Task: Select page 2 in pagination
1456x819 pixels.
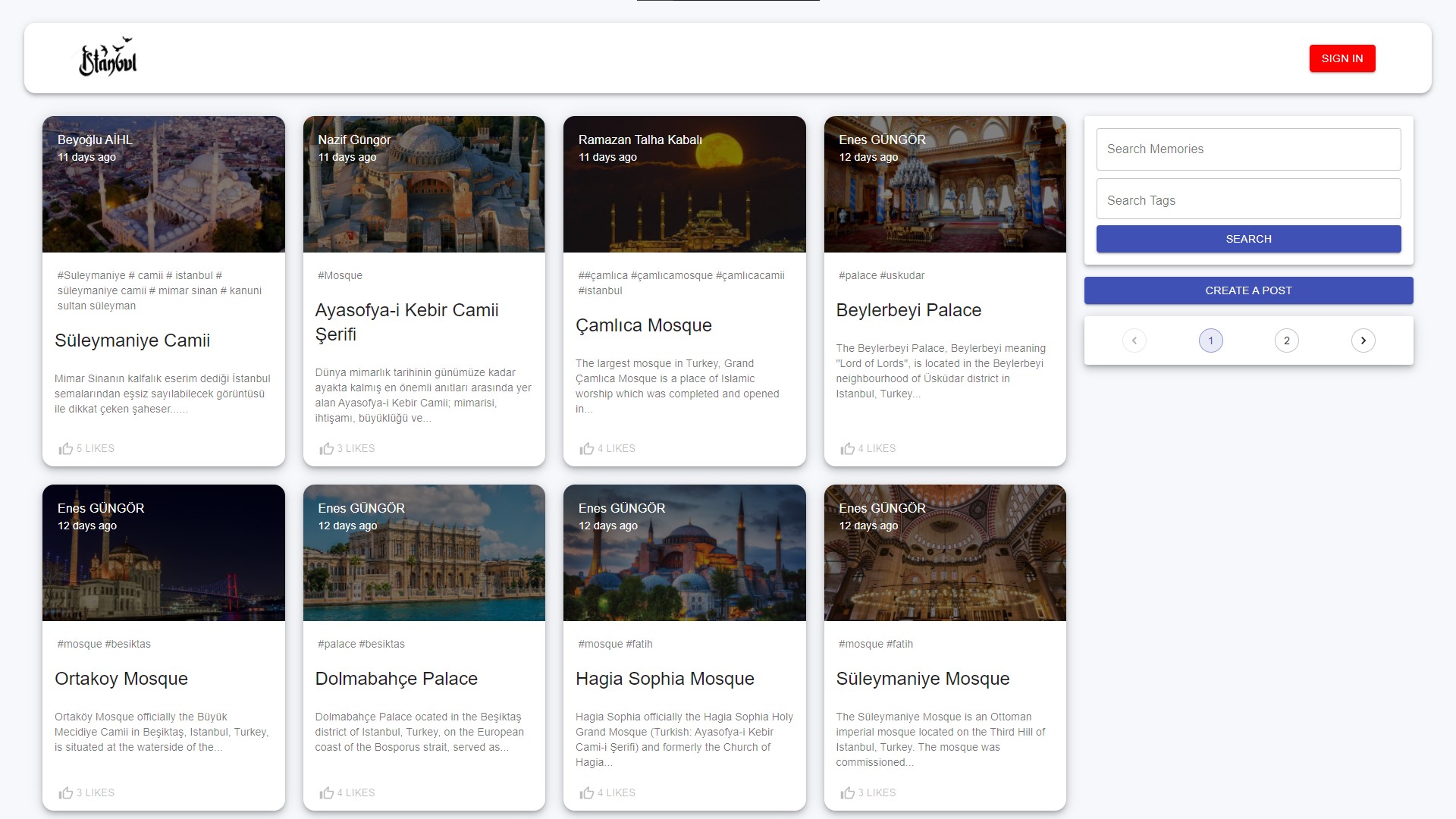Action: coord(1287,340)
